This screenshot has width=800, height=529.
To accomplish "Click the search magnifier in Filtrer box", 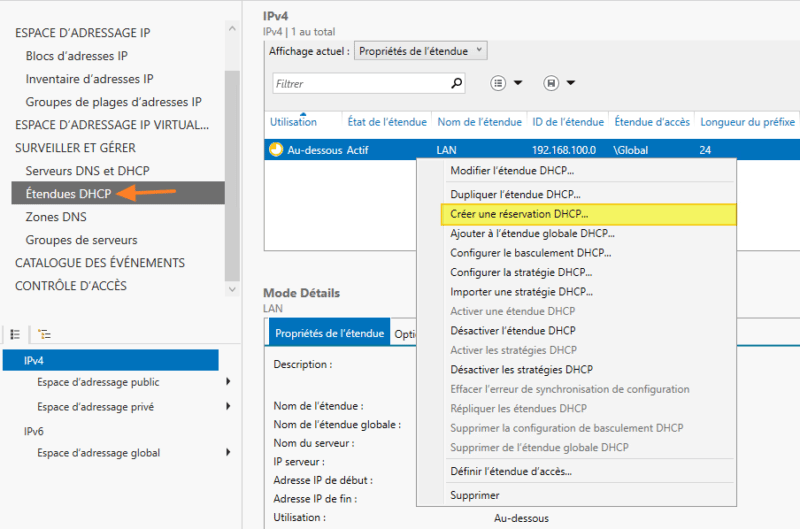I will (457, 83).
